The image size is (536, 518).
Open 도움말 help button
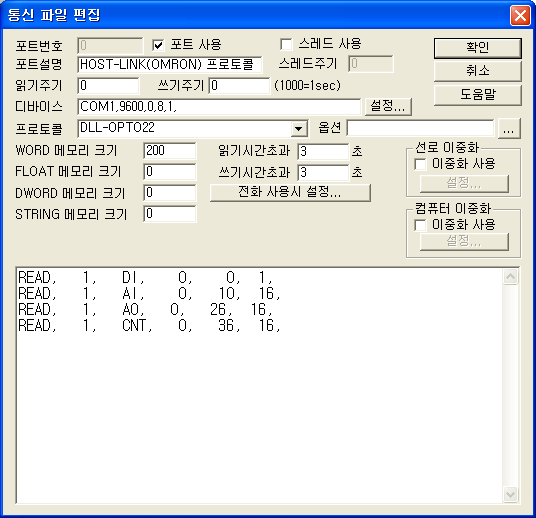[478, 95]
